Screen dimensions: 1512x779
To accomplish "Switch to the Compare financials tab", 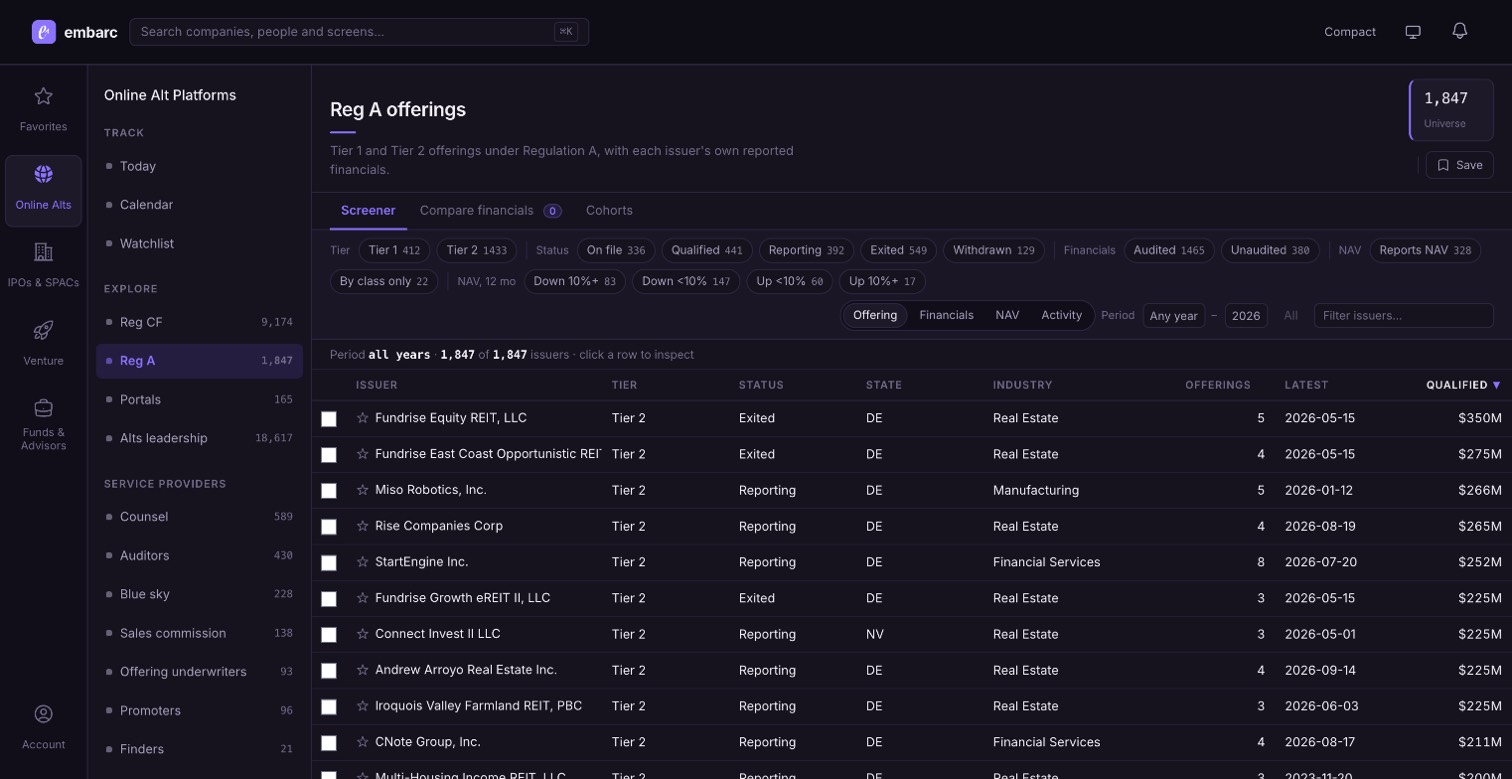I will pyautogui.click(x=490, y=210).
